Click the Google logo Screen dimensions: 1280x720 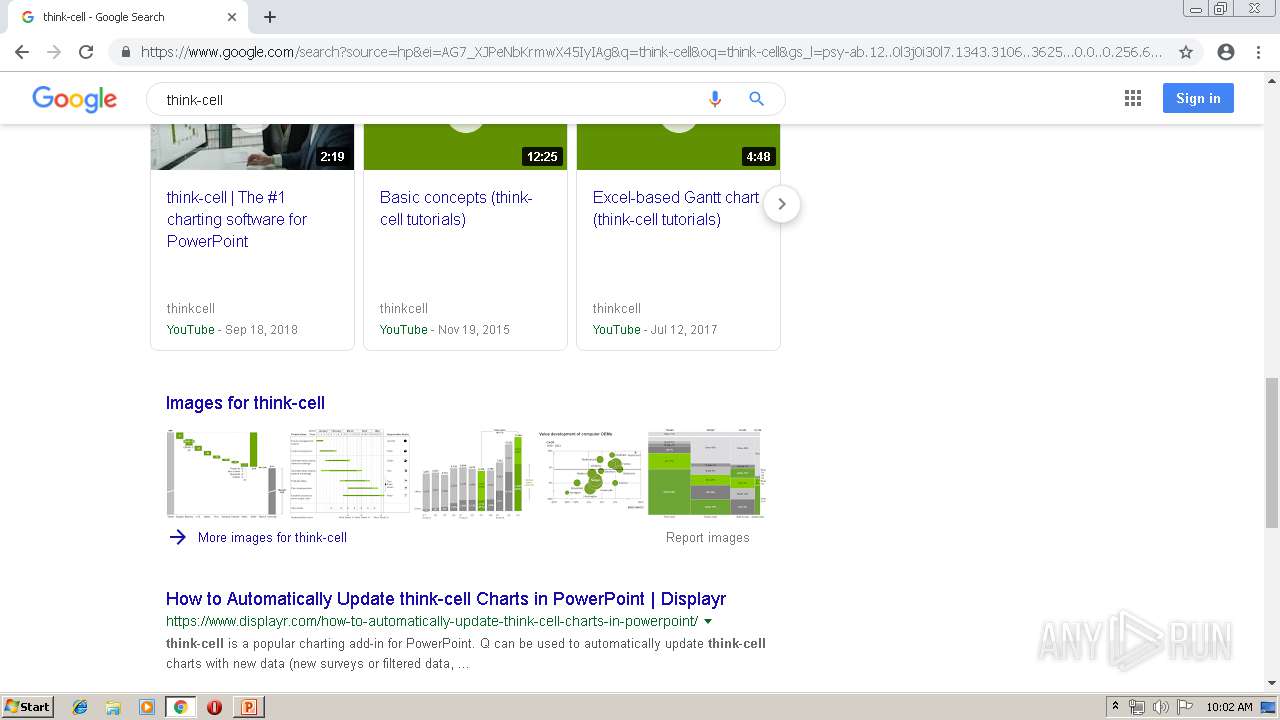pos(75,99)
